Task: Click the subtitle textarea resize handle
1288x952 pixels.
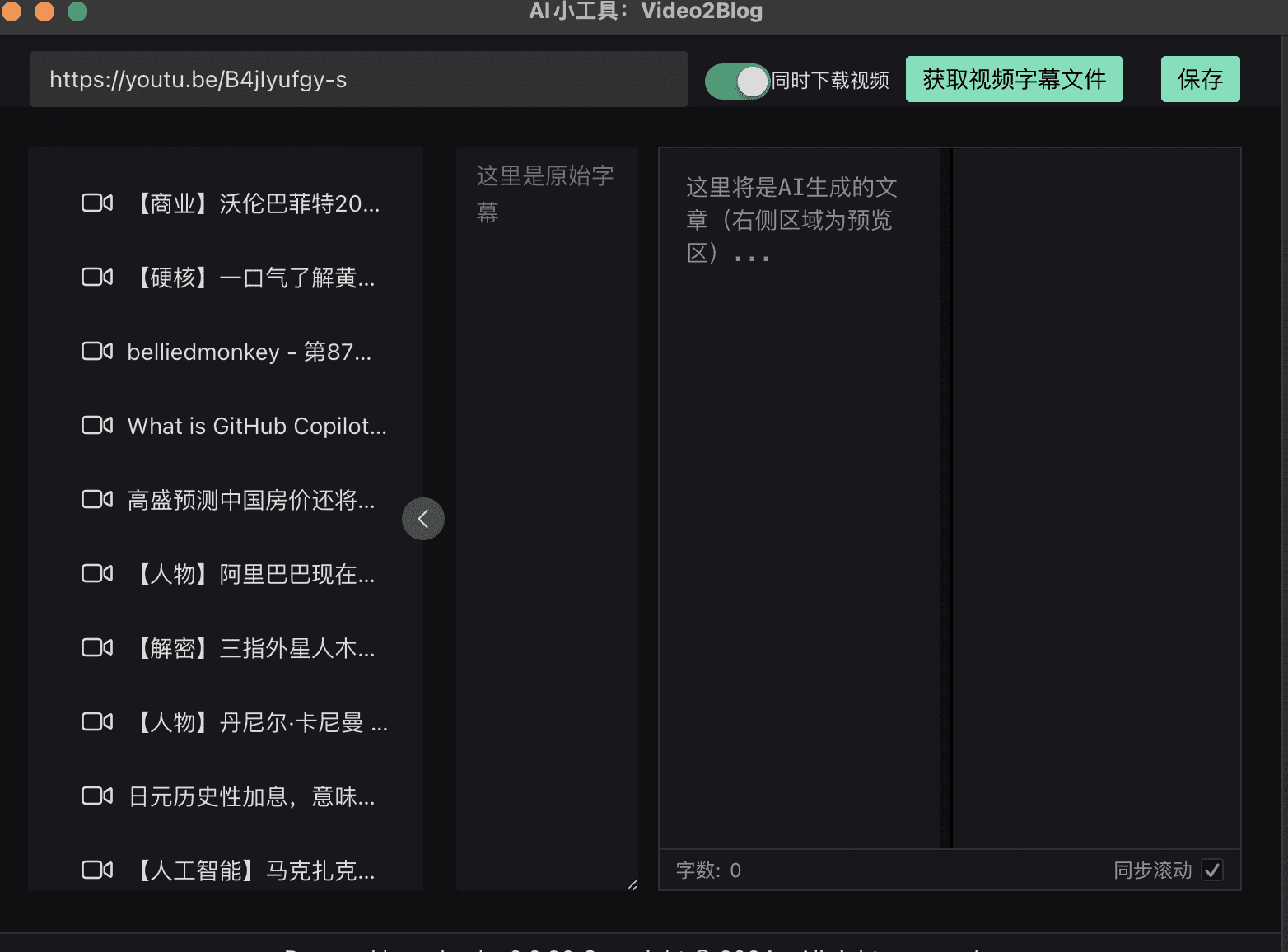Action: tap(632, 885)
